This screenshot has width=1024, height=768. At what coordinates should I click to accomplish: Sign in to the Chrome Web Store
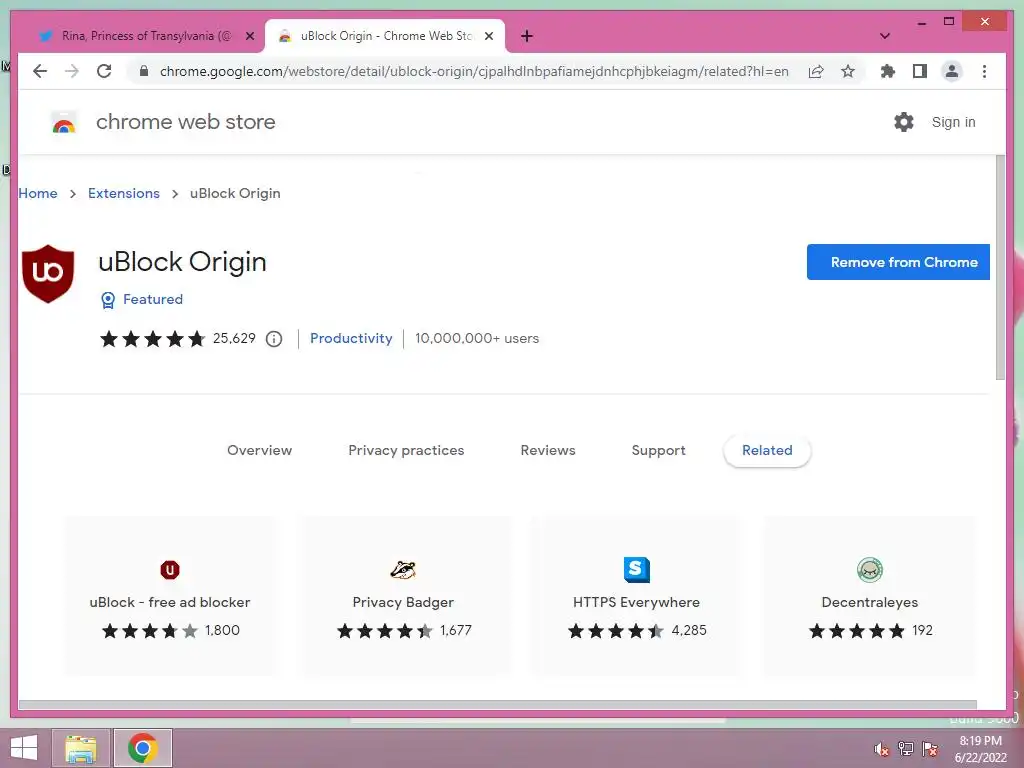[x=953, y=122]
